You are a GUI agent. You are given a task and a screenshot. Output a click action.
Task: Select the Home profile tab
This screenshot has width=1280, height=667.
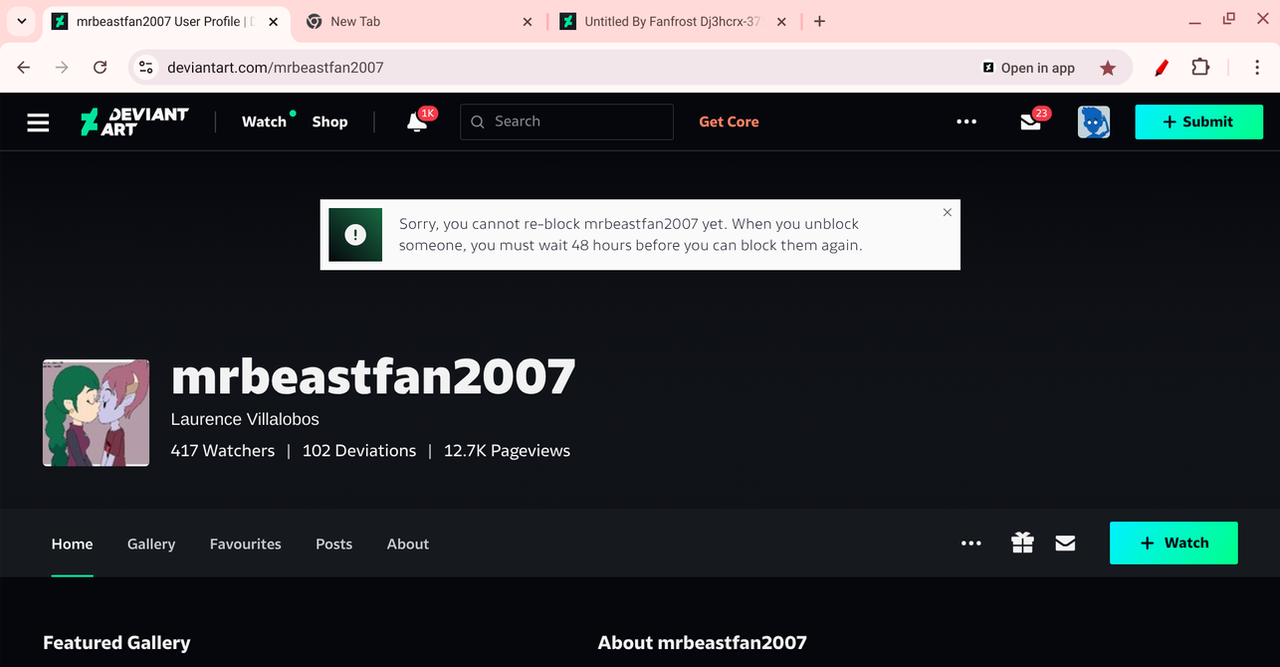(x=72, y=544)
